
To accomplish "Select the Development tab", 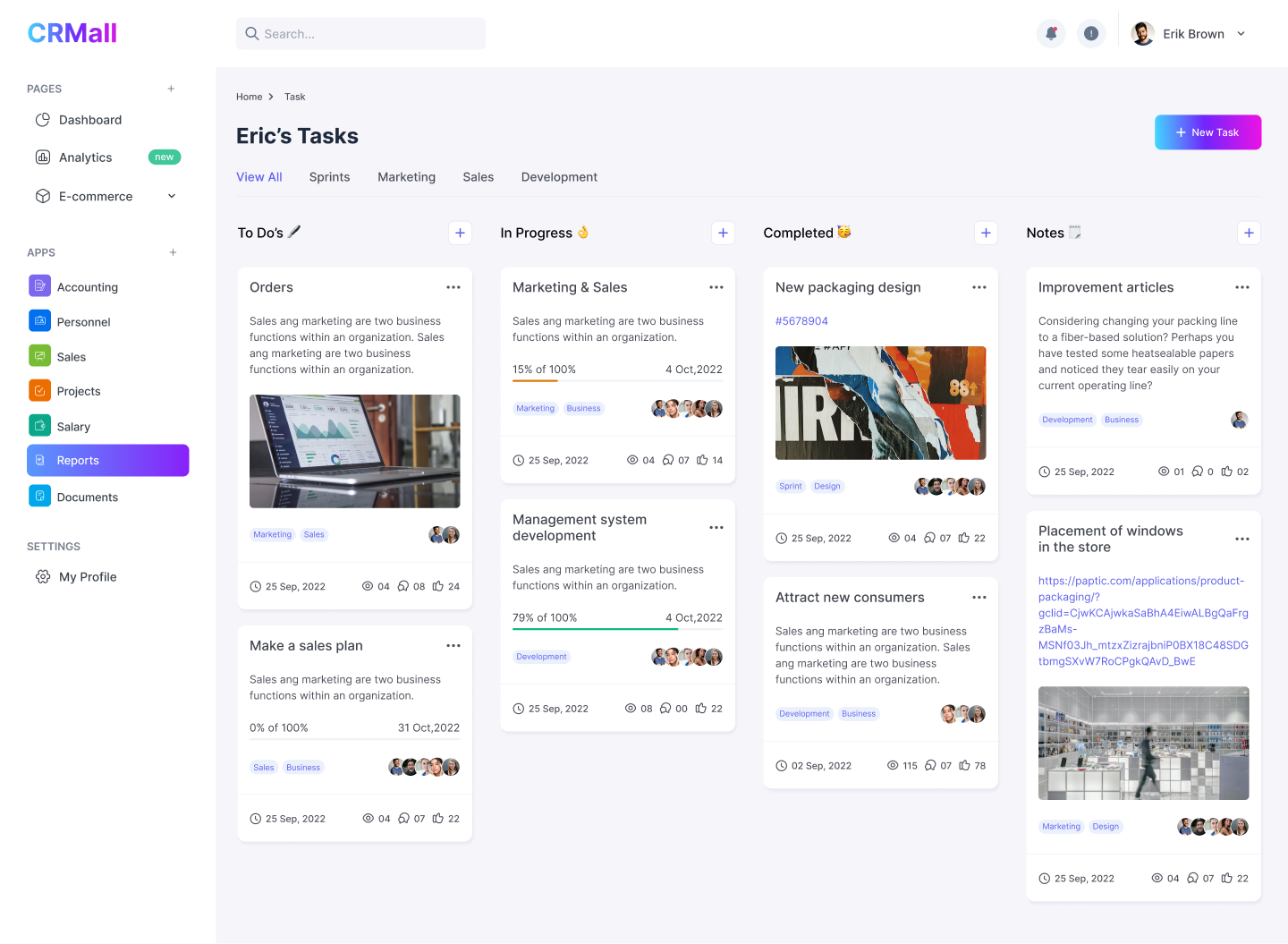I will click(559, 177).
